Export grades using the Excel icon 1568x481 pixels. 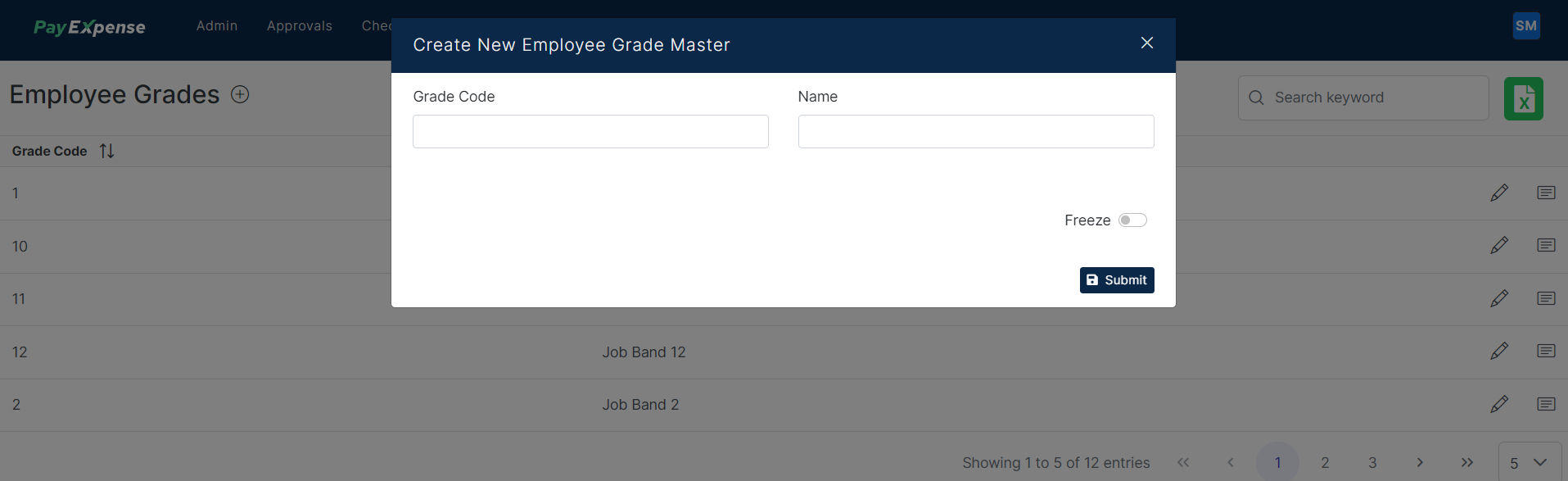click(x=1523, y=99)
